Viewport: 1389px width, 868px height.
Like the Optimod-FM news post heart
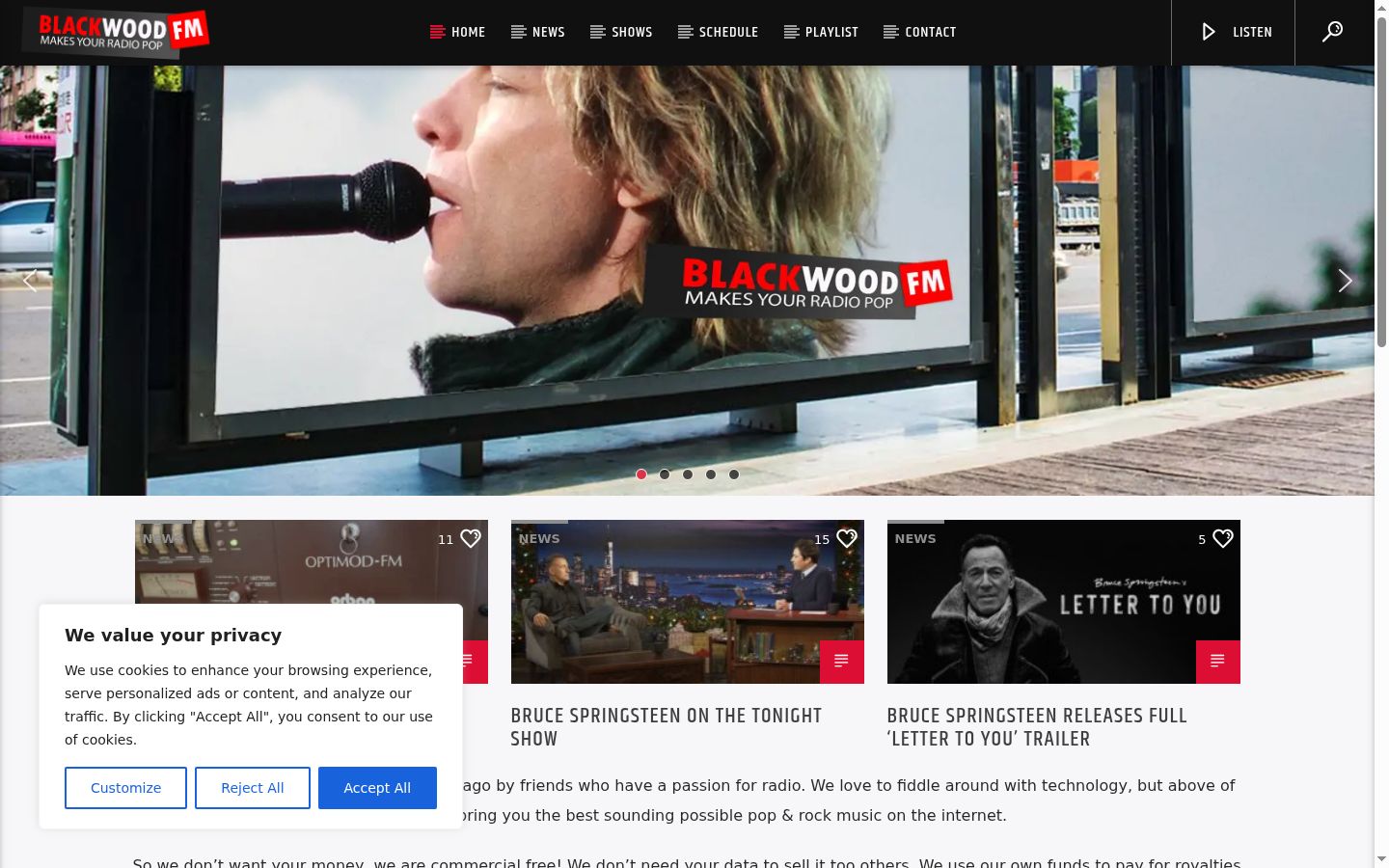pyautogui.click(x=470, y=538)
